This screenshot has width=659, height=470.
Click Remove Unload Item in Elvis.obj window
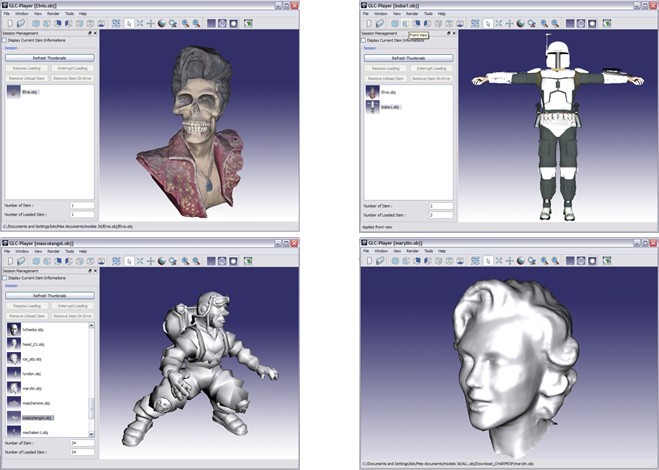coord(27,78)
